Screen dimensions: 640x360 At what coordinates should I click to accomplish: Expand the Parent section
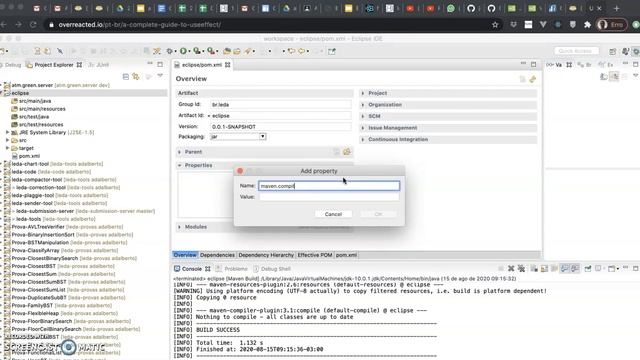(x=180, y=152)
